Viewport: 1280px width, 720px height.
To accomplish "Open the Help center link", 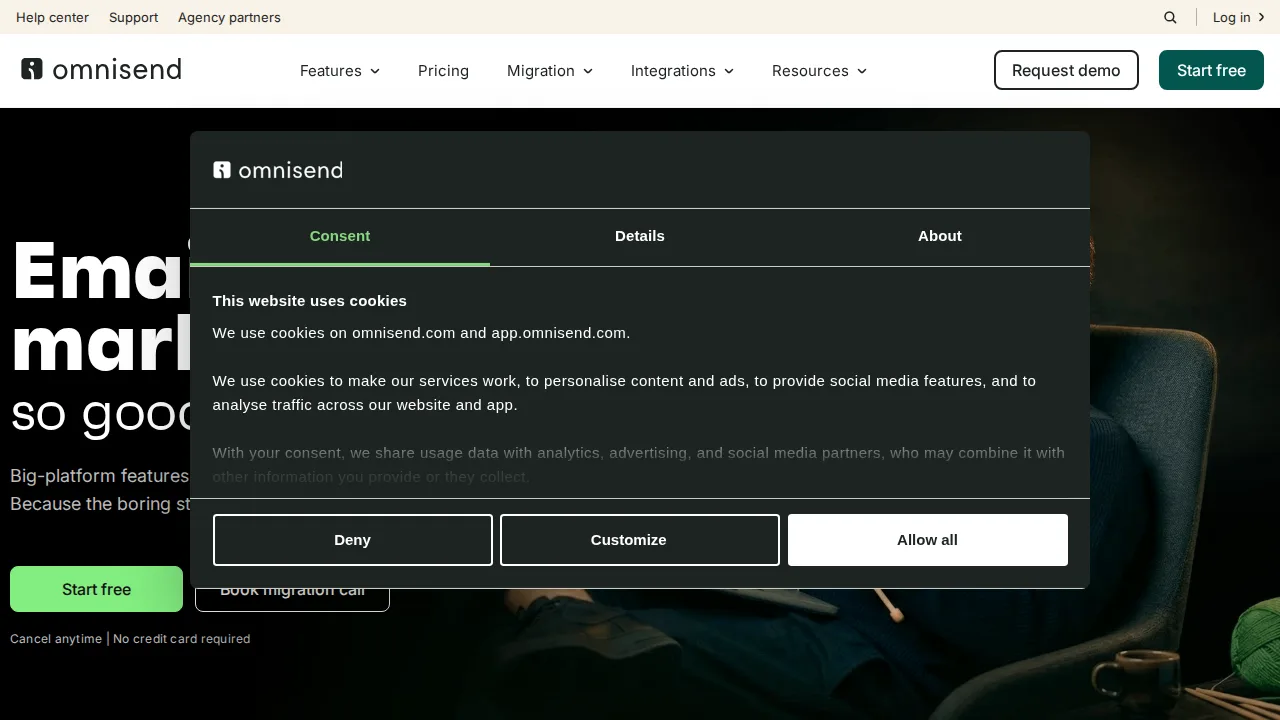I will point(52,17).
